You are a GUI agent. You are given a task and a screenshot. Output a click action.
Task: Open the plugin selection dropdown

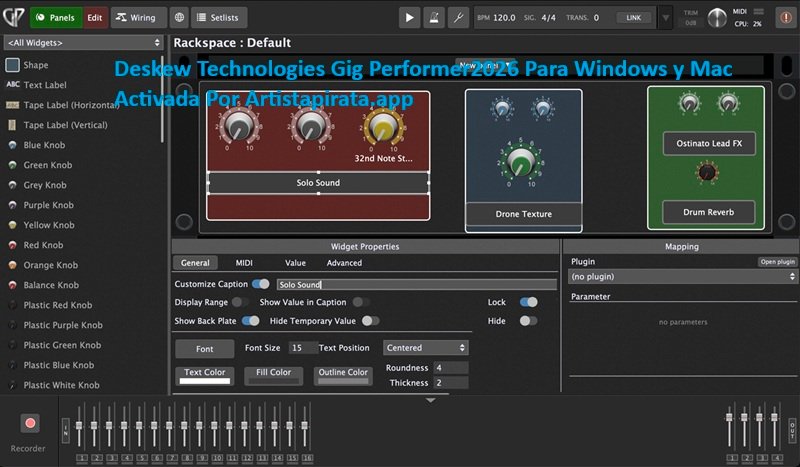pos(682,277)
